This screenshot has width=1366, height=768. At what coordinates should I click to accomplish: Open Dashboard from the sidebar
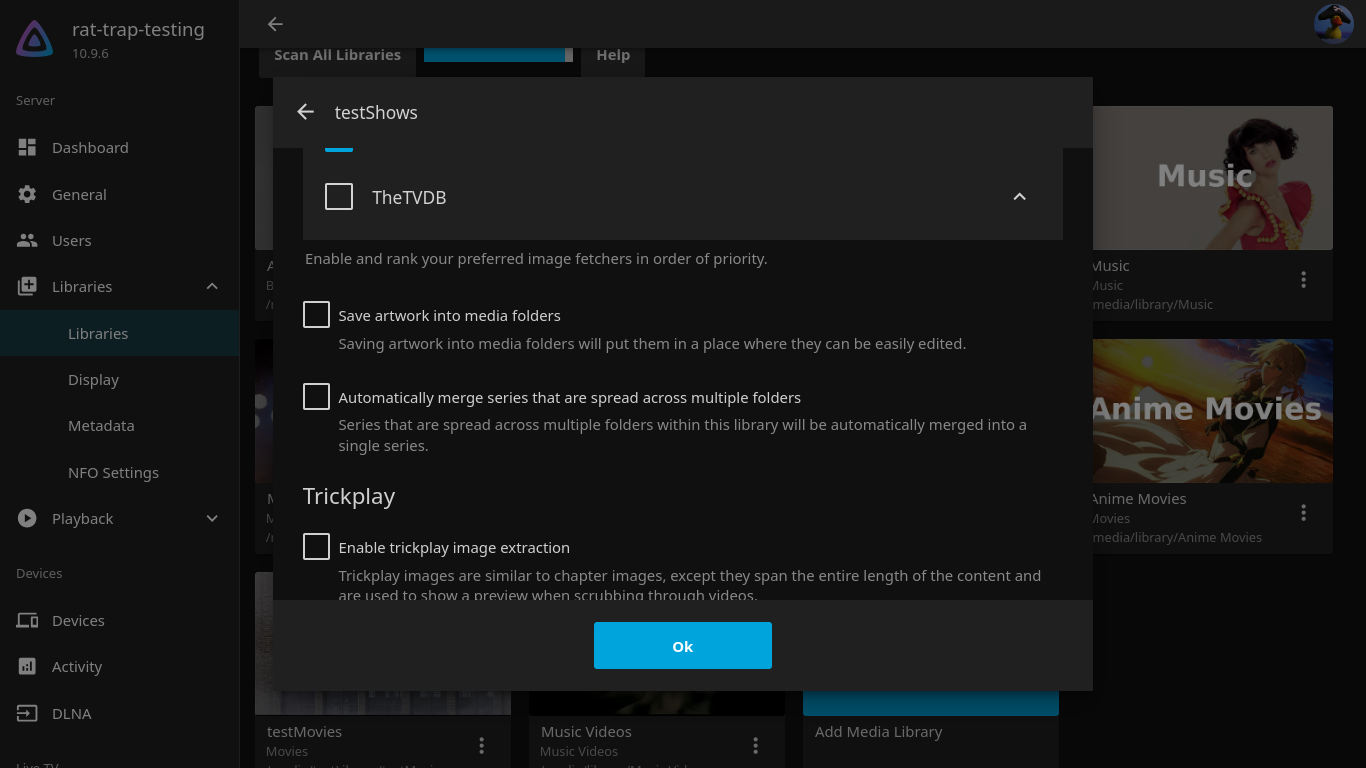(90, 148)
